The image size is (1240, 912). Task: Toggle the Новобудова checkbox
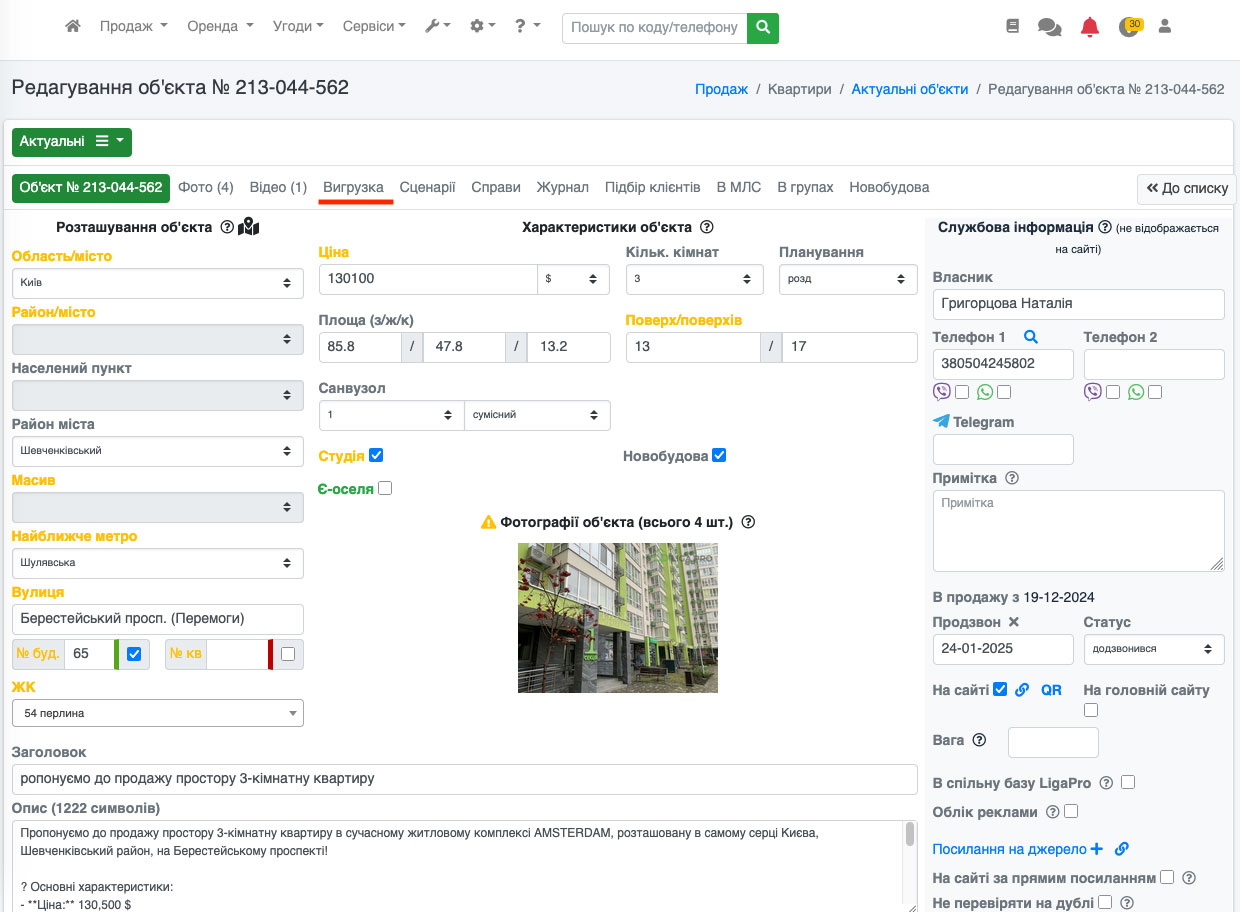[x=719, y=456]
